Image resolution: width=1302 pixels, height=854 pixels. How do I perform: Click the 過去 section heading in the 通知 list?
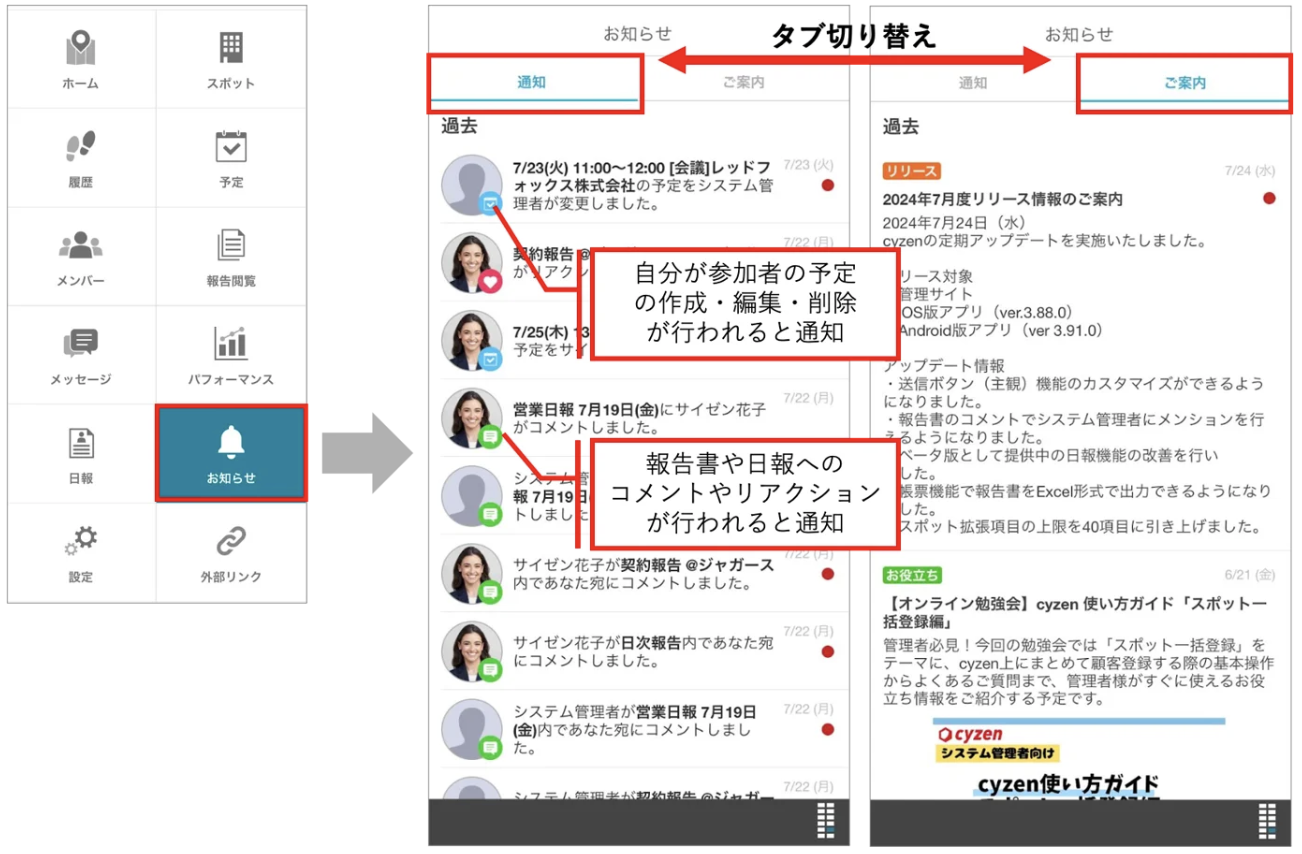[x=460, y=127]
